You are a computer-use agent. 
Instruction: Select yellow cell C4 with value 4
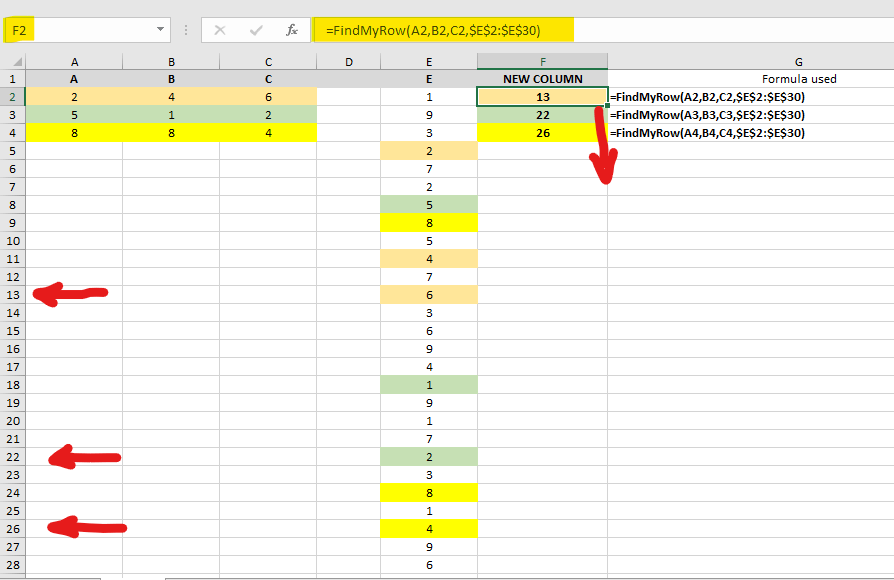click(x=268, y=133)
